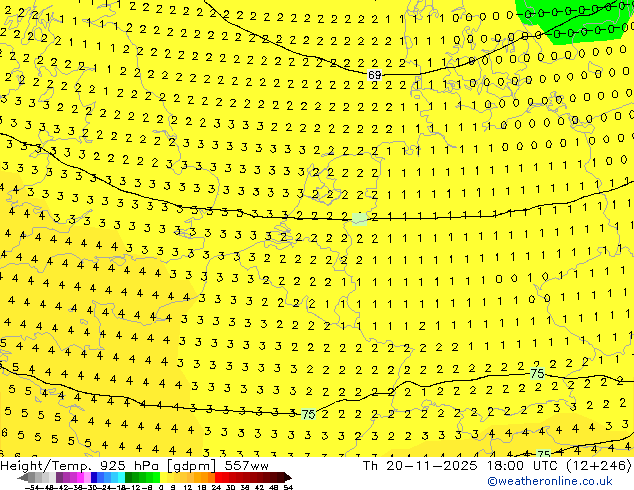Click the forecast date 'Th 20-11-2025 18:00 UTC'

[x=461, y=466]
